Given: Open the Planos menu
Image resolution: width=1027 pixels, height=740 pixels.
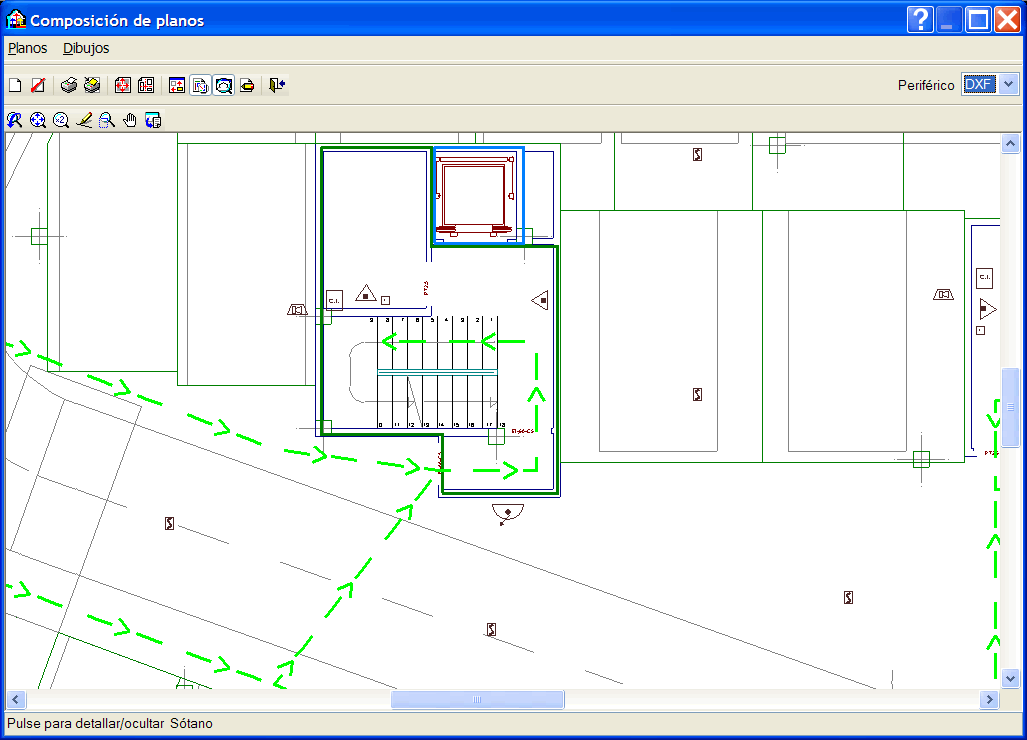Looking at the screenshot, I should coord(28,48).
